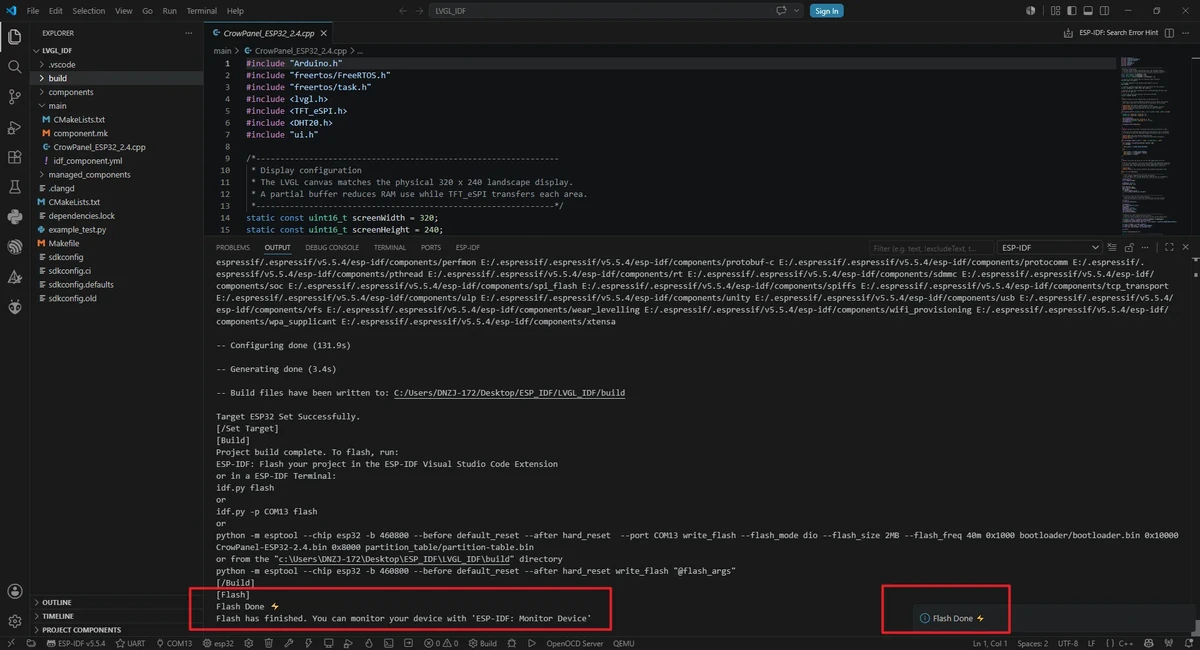Click Customize Layout icon in title bar
Image resolution: width=1200 pixels, height=650 pixels.
pyautogui.click(x=1055, y=11)
